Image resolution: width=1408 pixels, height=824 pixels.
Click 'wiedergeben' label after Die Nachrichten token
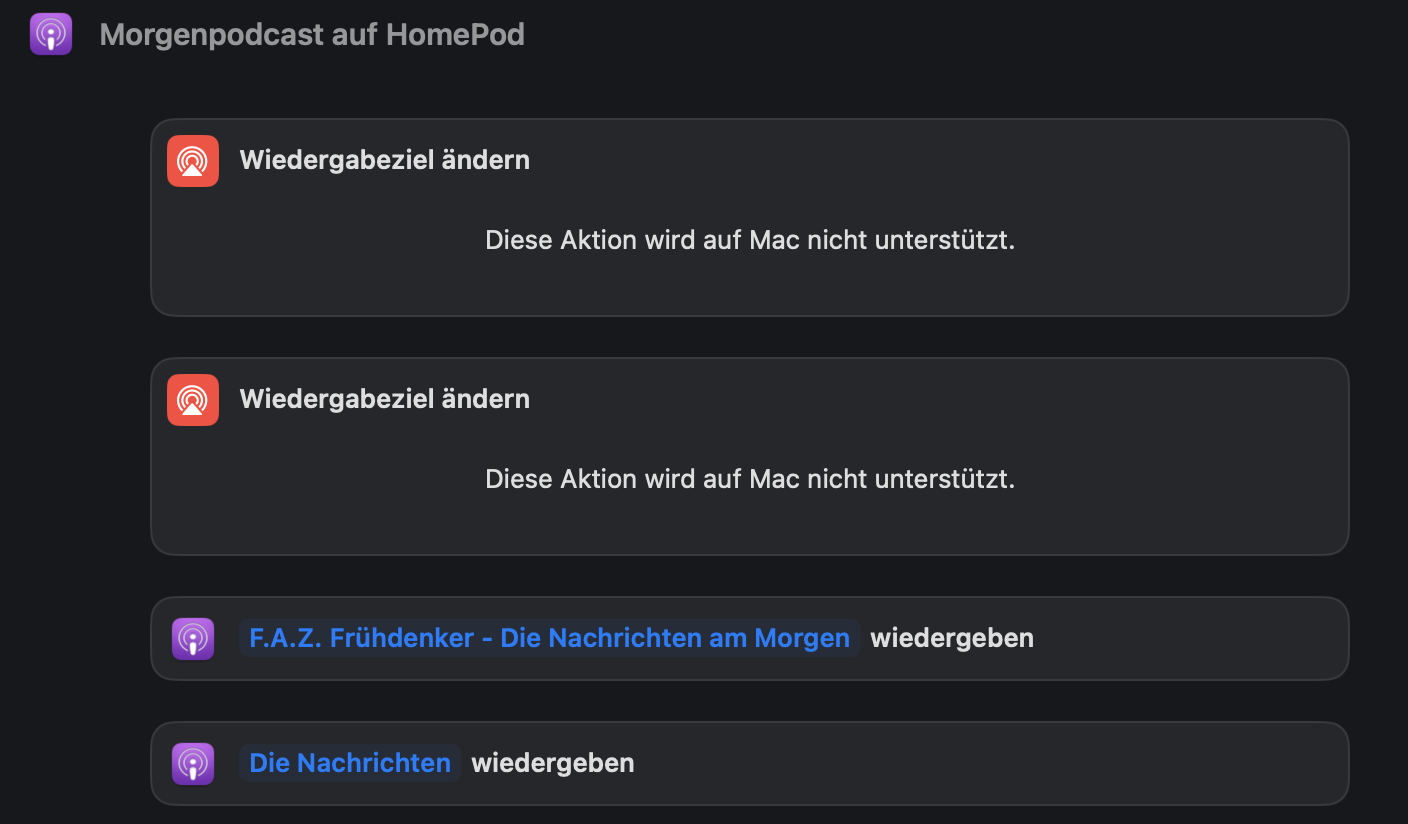pos(553,763)
